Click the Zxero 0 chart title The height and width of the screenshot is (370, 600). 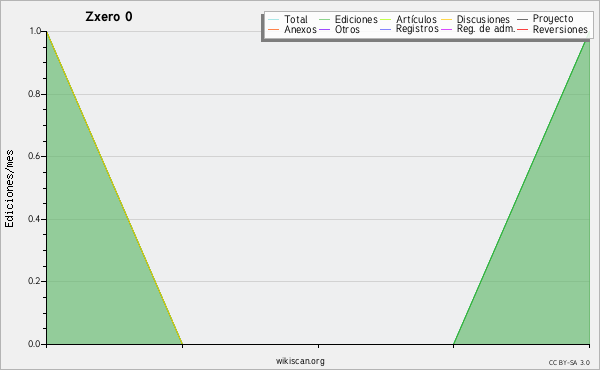[x=109, y=16]
